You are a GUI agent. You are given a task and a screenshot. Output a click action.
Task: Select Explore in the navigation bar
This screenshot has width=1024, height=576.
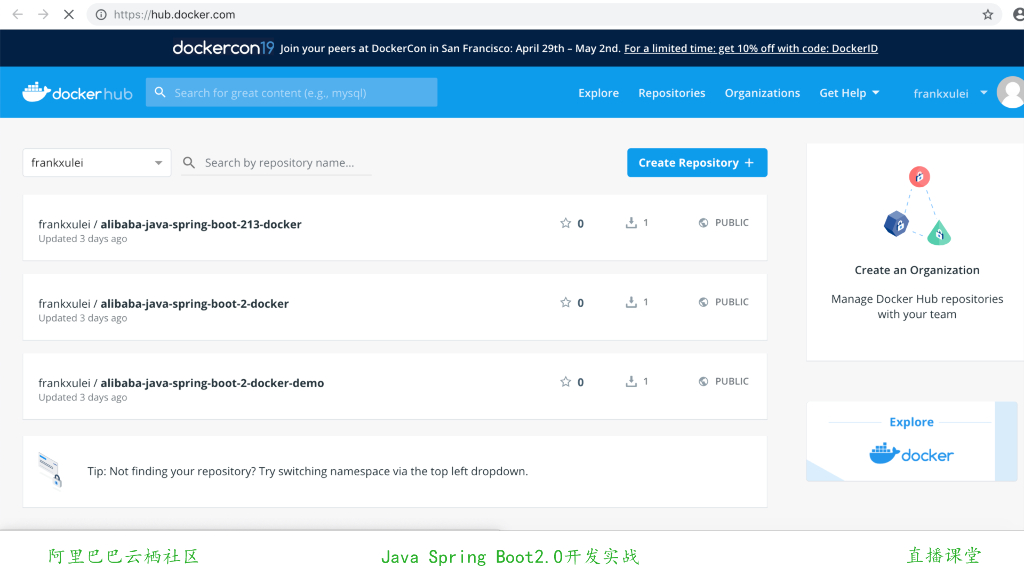(x=598, y=92)
